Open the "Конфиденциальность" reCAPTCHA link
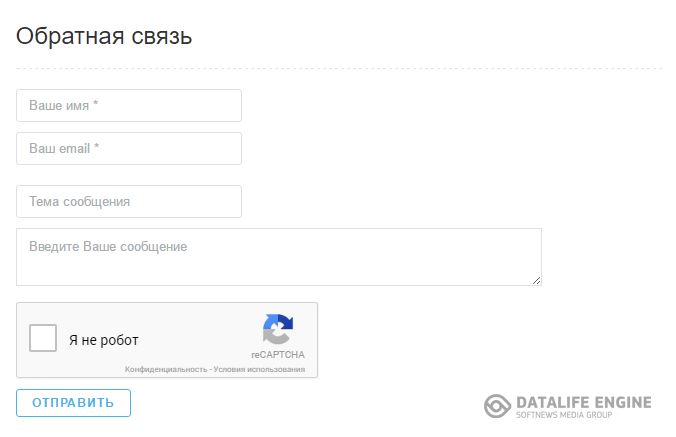676x437 pixels. 166,369
